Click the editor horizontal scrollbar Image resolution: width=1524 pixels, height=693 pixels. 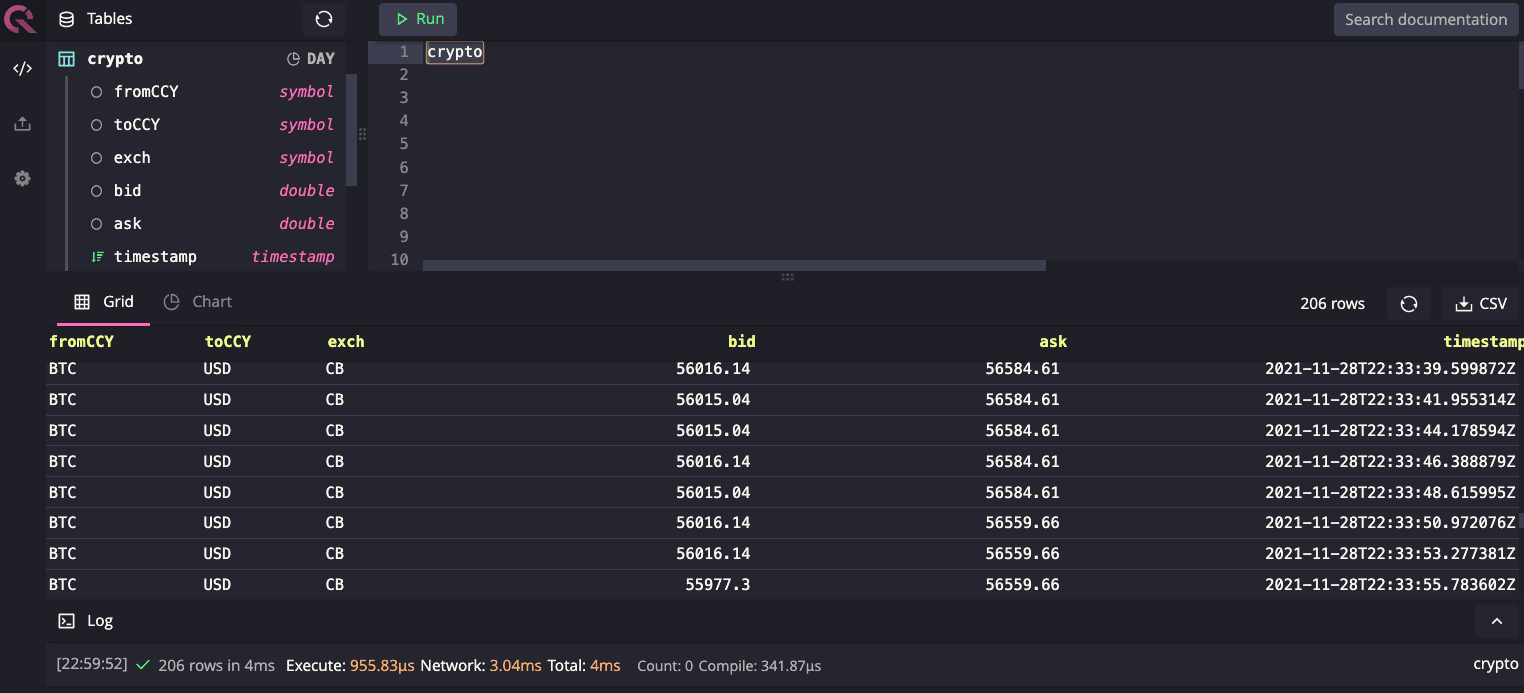click(x=733, y=266)
